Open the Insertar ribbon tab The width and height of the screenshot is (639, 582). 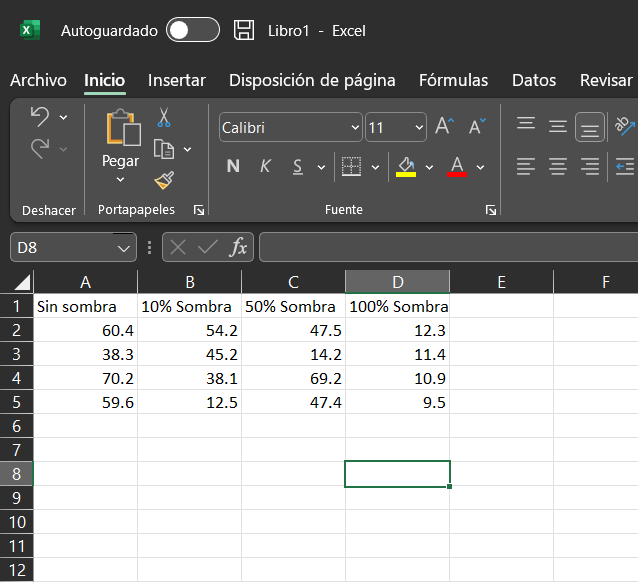tap(177, 80)
